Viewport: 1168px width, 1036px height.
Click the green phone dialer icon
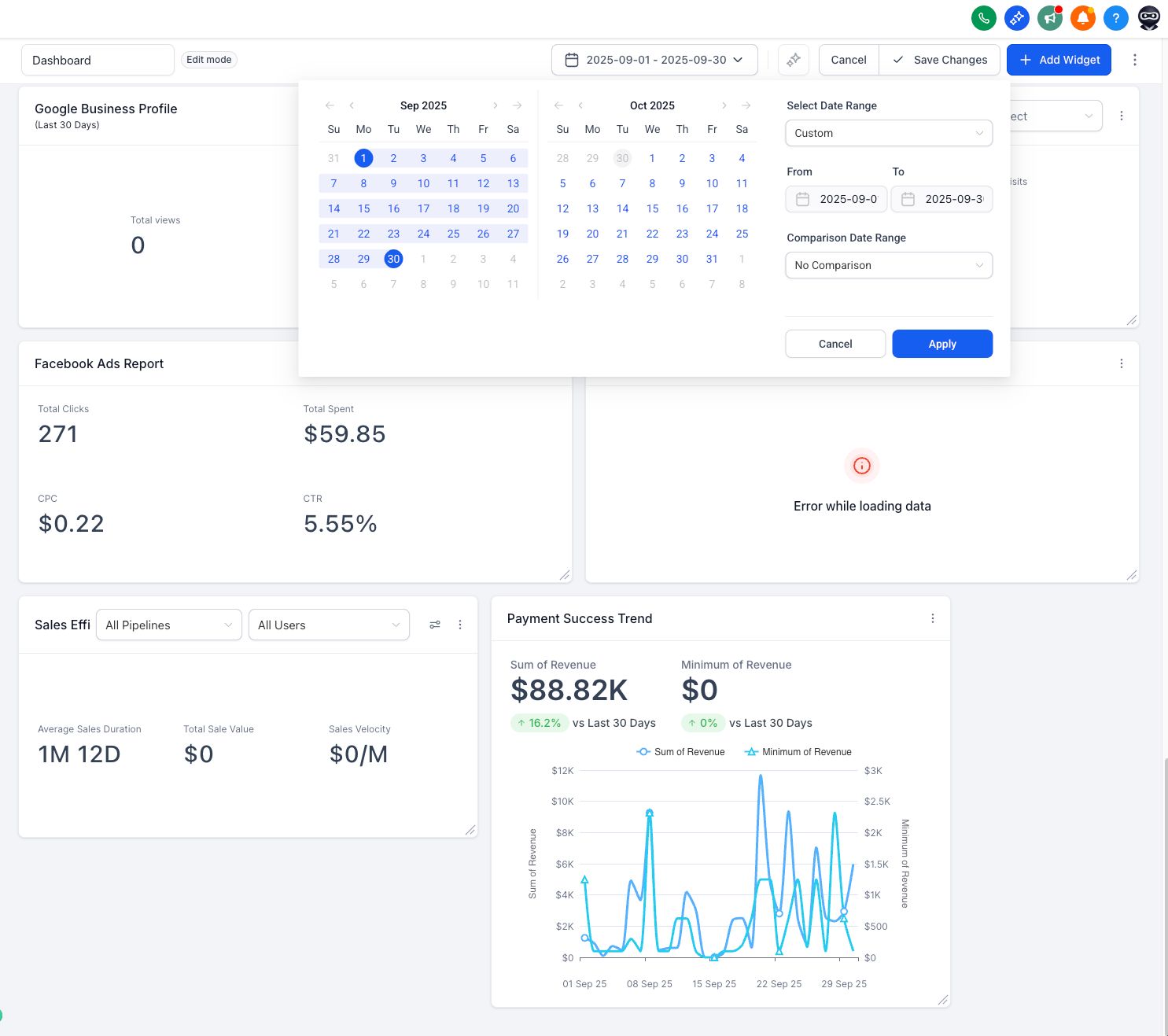click(x=983, y=17)
